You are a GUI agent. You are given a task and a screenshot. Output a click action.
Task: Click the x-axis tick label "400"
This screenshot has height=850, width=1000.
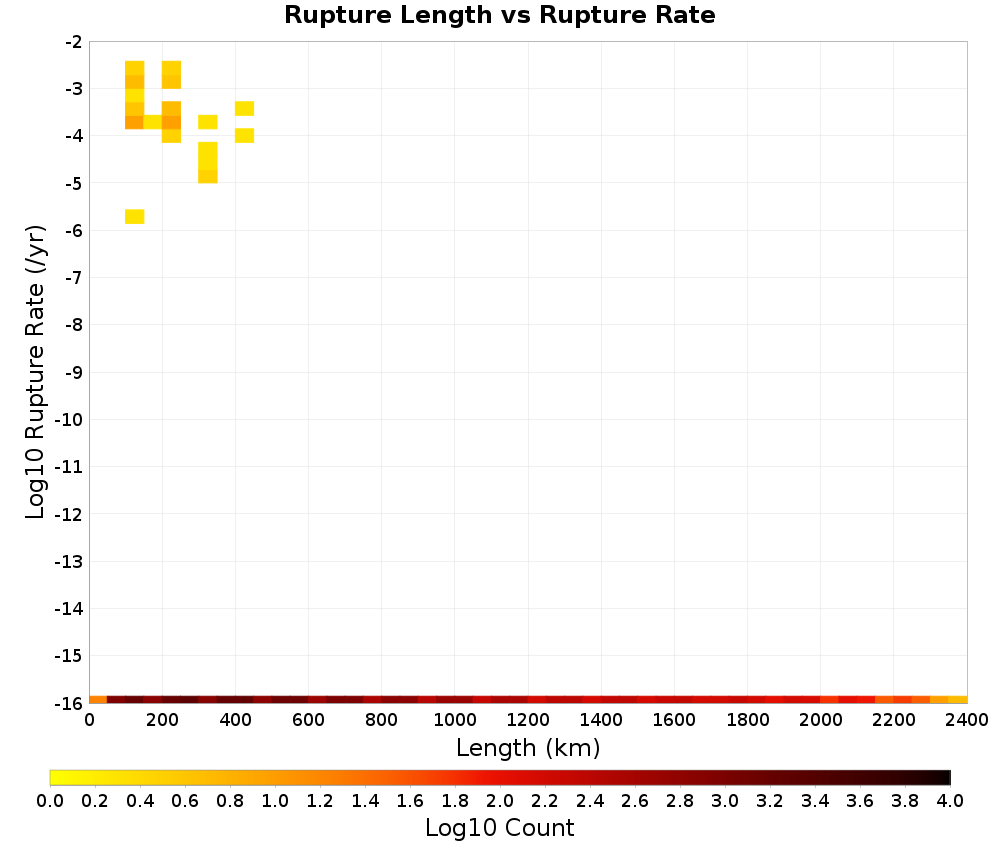235,720
